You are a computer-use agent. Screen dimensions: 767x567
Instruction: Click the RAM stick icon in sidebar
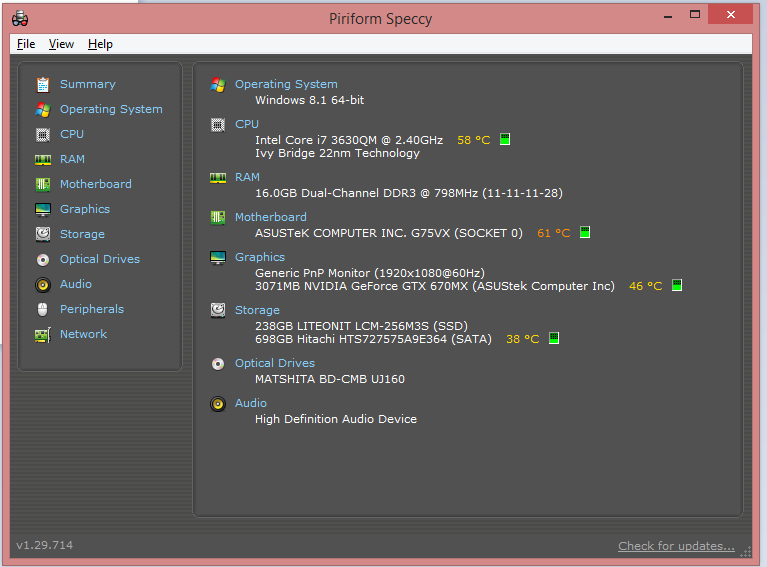click(x=43, y=159)
